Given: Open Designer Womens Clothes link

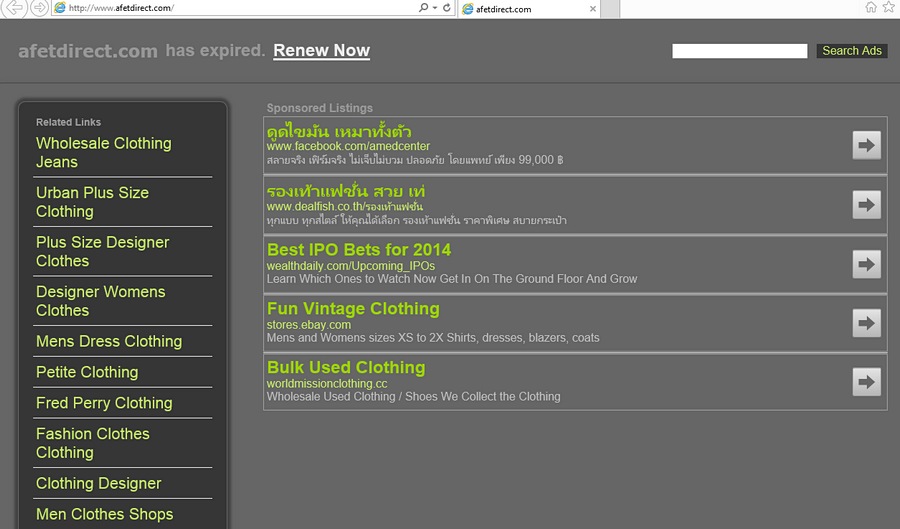Looking at the screenshot, I should point(100,301).
